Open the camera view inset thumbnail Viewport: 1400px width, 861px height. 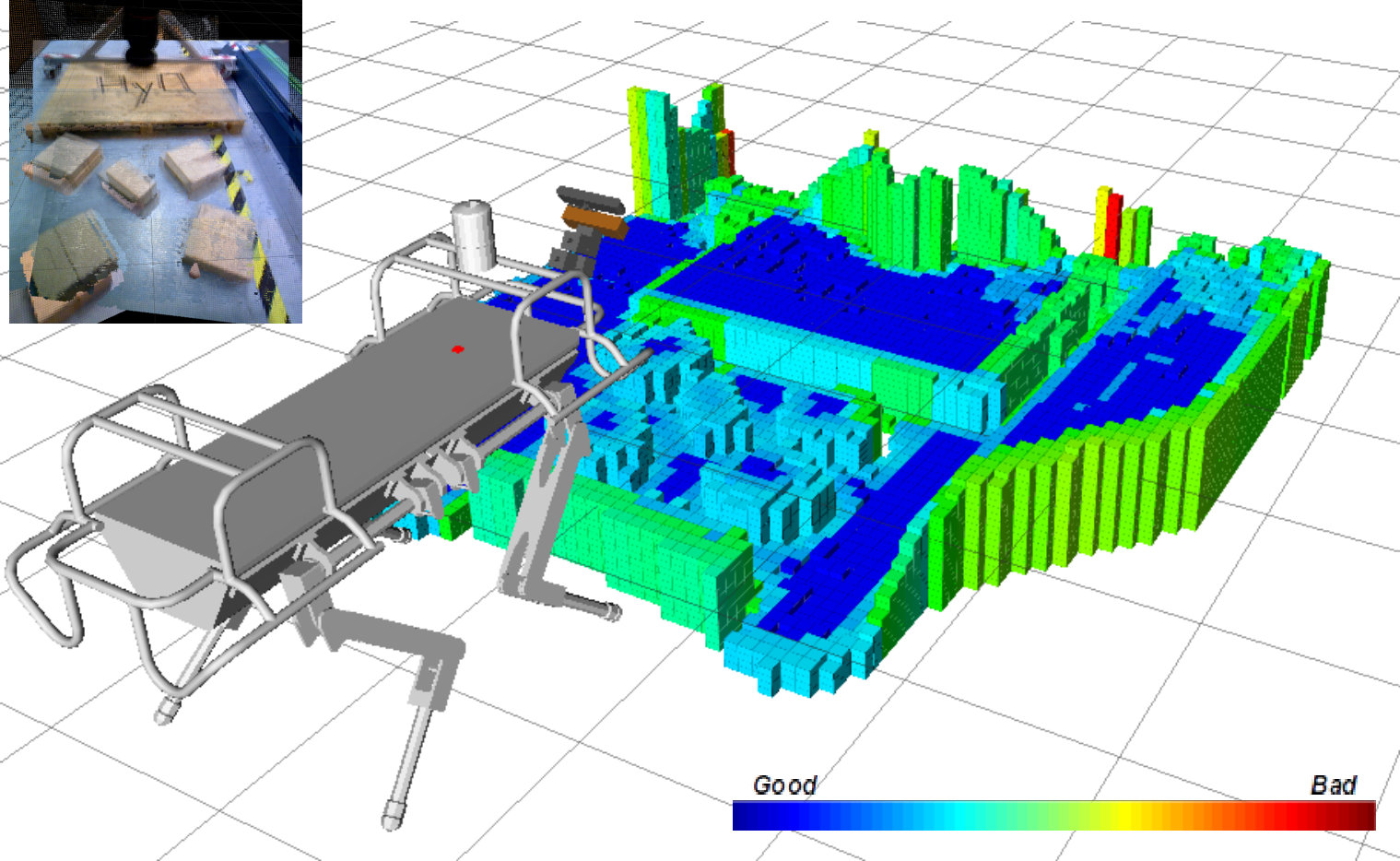click(x=156, y=161)
